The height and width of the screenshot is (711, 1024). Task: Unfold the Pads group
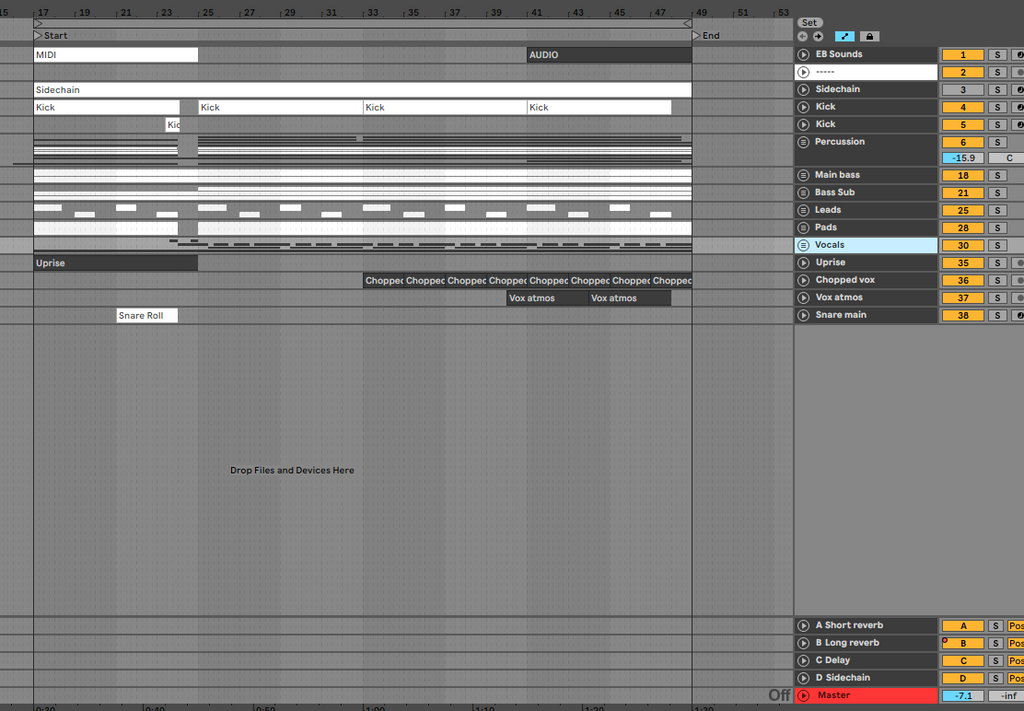coord(804,228)
